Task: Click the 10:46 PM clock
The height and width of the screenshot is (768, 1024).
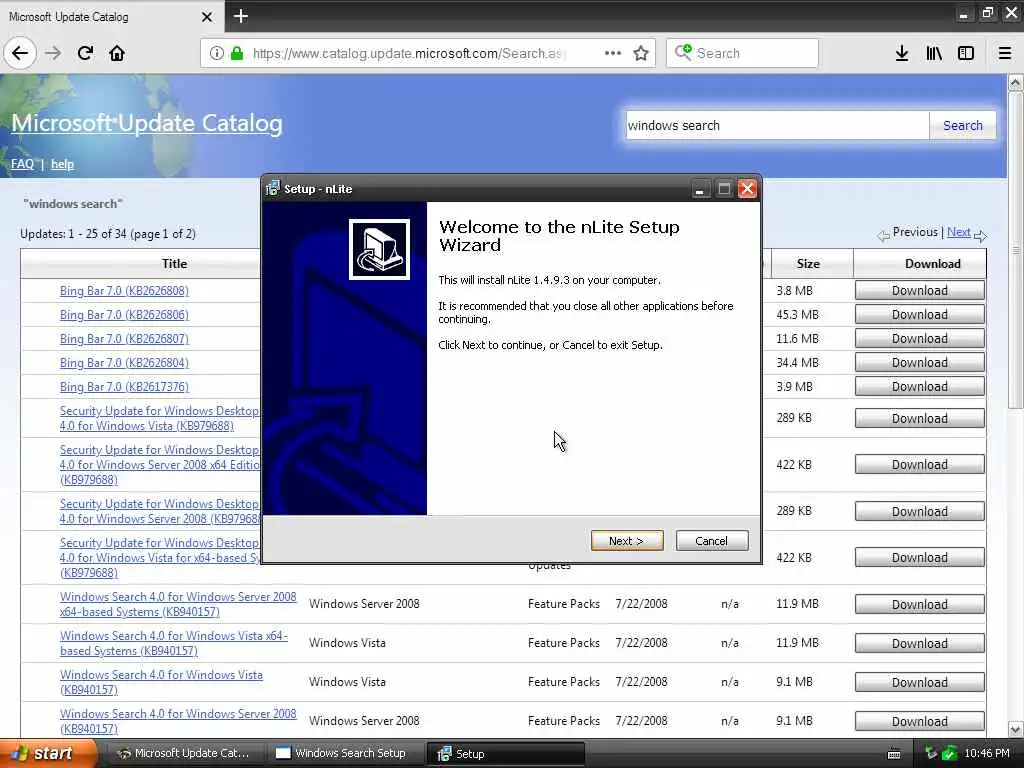Action: pos(987,754)
